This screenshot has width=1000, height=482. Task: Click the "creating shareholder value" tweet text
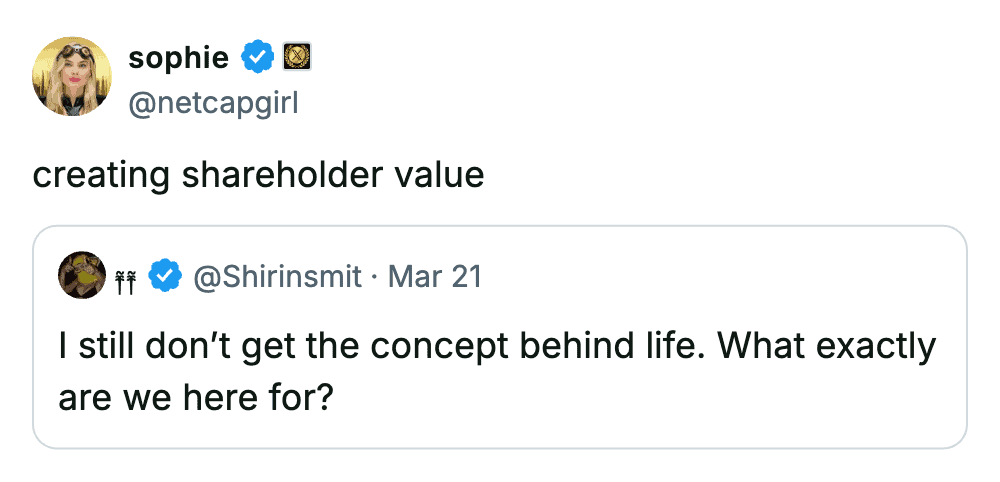pos(258,175)
